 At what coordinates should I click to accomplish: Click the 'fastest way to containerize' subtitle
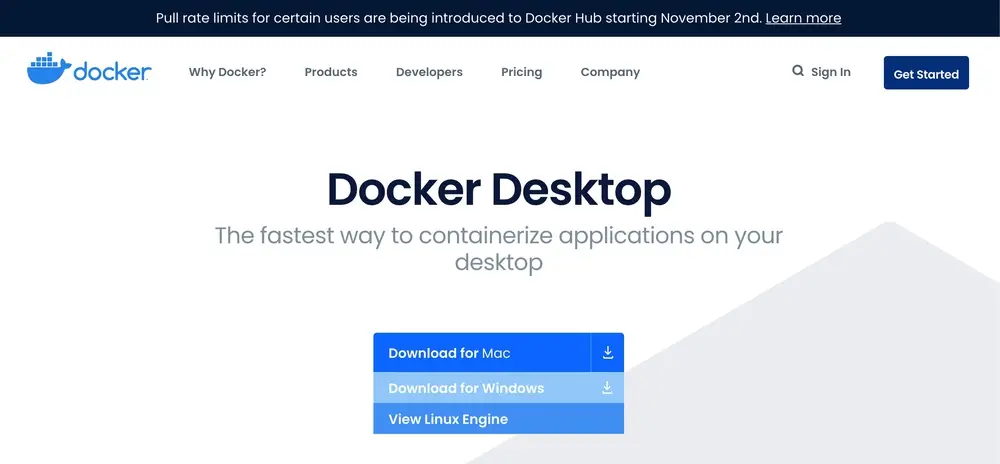tap(499, 249)
